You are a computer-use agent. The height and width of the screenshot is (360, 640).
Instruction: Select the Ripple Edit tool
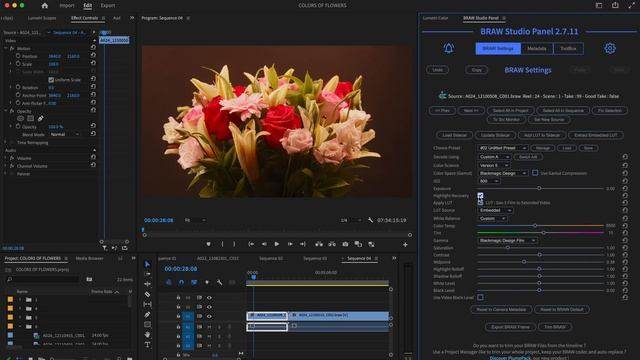tap(147, 284)
